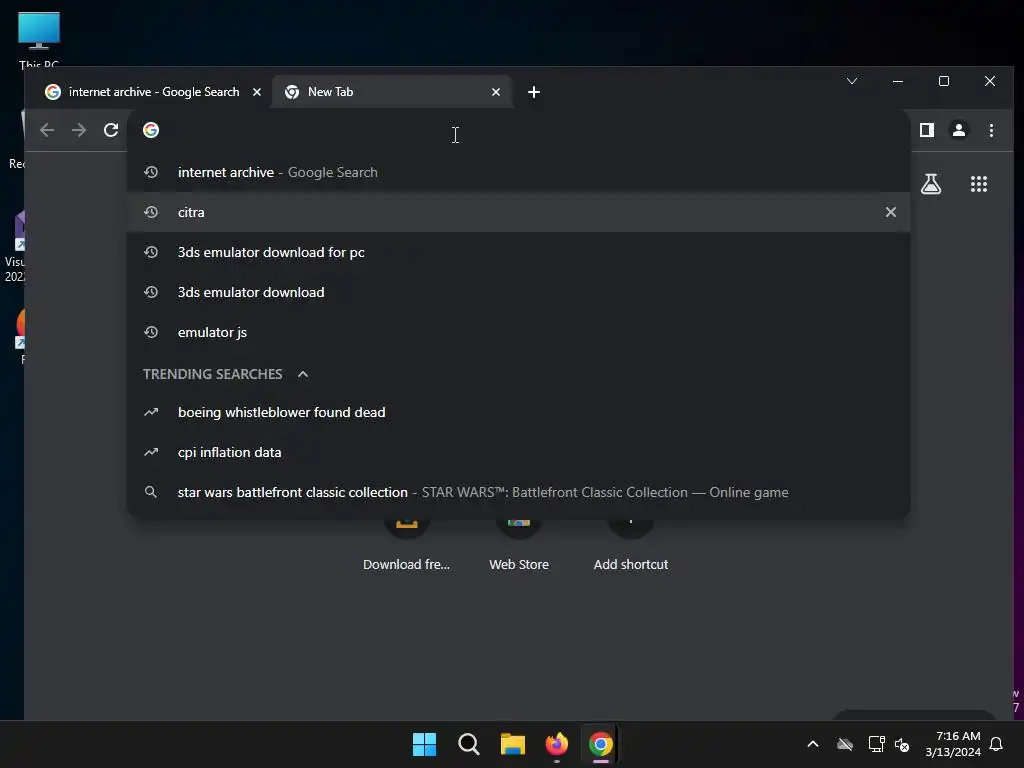Show hidden system tray icons
Image resolution: width=1024 pixels, height=768 pixels.
(x=812, y=744)
